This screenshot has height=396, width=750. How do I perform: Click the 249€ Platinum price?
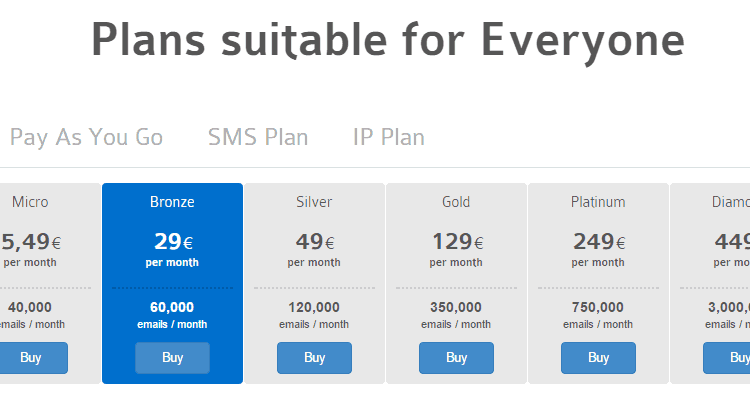coord(599,242)
